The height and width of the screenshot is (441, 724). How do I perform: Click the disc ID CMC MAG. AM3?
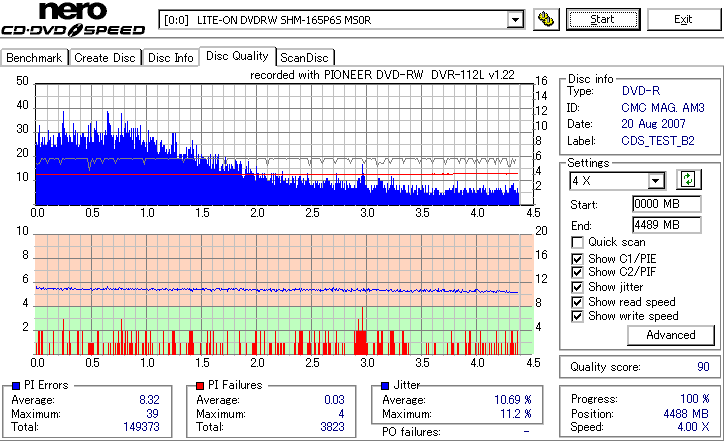[x=663, y=108]
